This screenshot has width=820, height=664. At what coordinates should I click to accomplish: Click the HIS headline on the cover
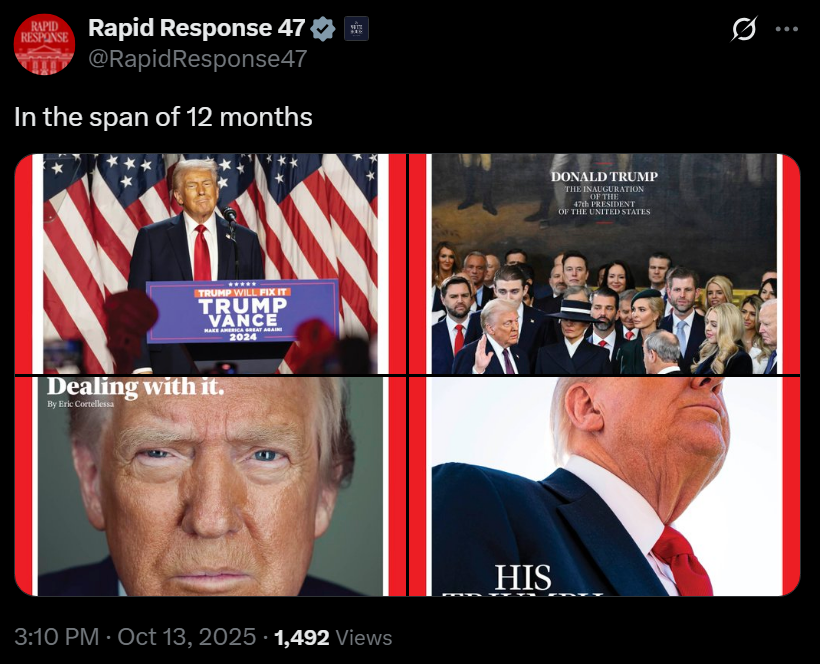pos(523,578)
